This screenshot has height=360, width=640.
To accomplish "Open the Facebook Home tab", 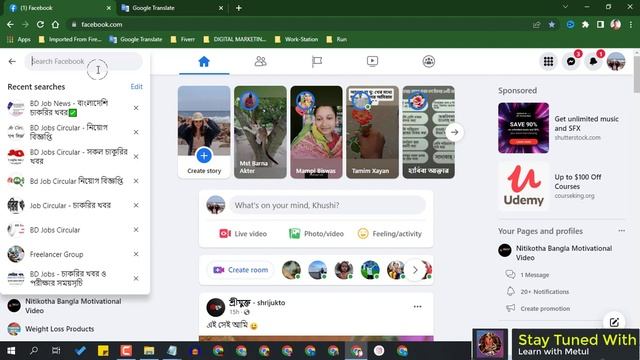I will click(204, 62).
